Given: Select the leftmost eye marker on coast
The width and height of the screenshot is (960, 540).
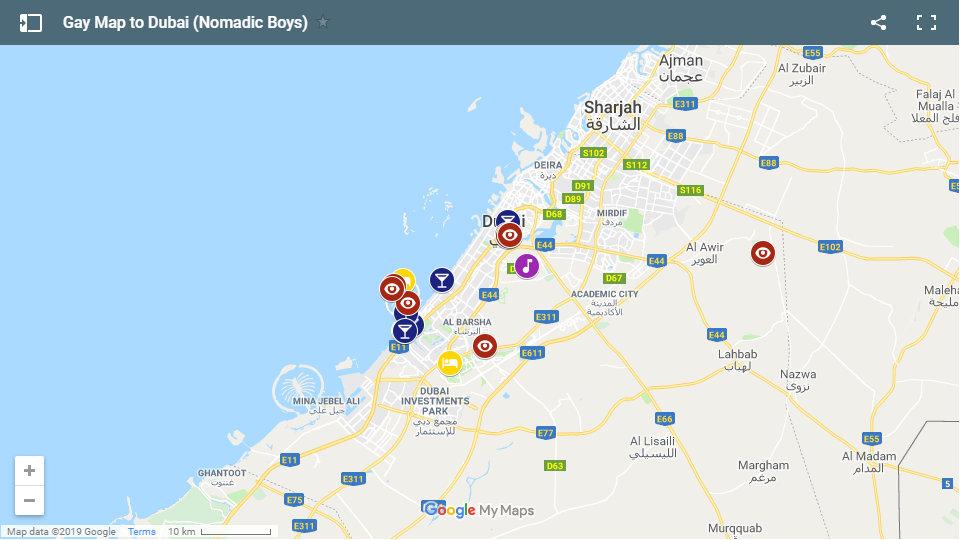Looking at the screenshot, I should [392, 288].
